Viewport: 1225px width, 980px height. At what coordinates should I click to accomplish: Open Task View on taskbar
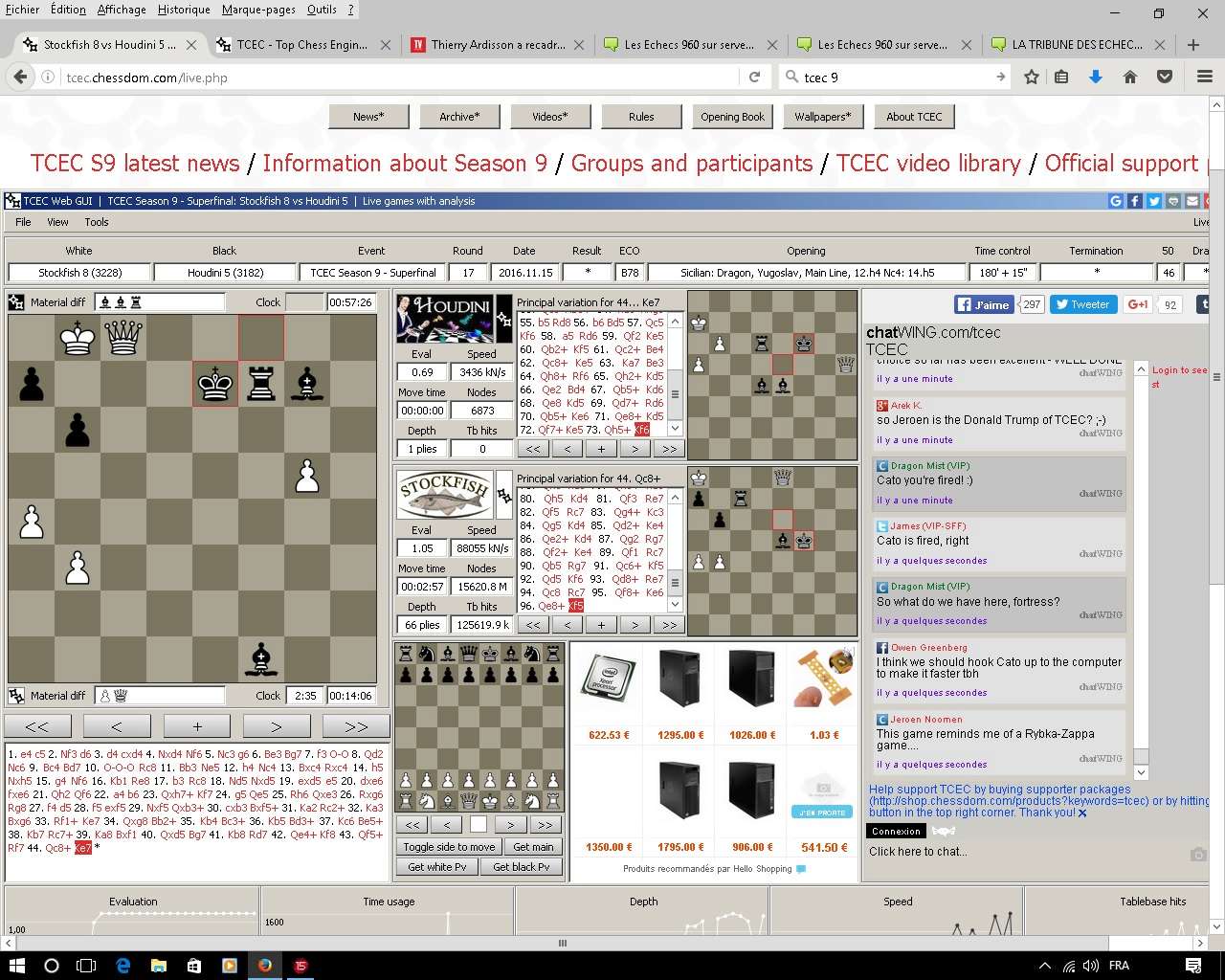coord(86,966)
